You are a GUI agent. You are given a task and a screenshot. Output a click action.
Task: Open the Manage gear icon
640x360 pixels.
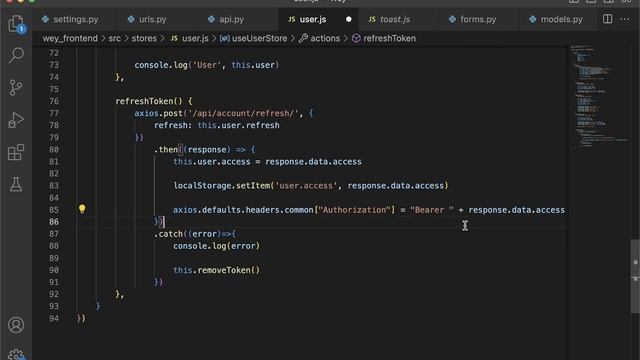pos(16,354)
